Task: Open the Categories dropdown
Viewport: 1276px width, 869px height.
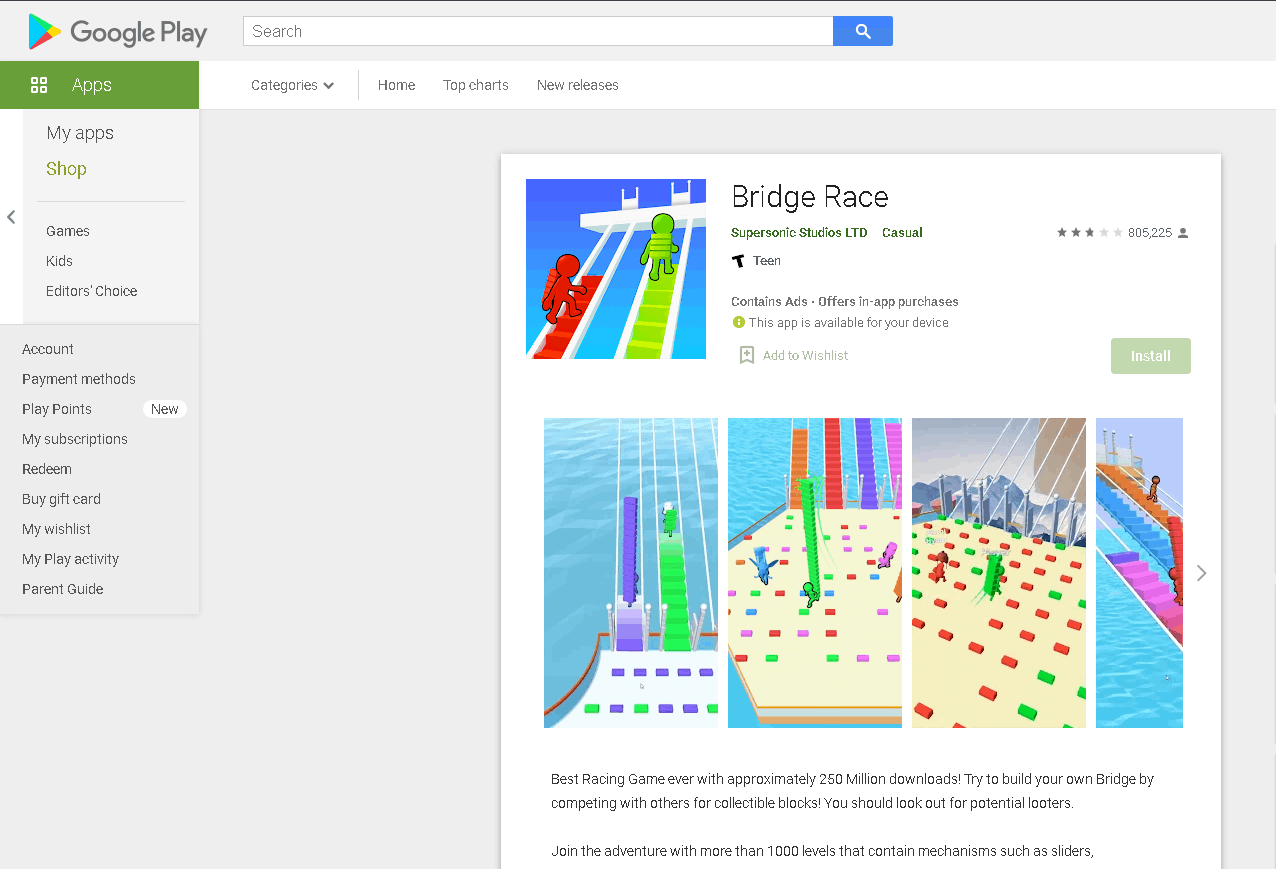Action: click(292, 85)
